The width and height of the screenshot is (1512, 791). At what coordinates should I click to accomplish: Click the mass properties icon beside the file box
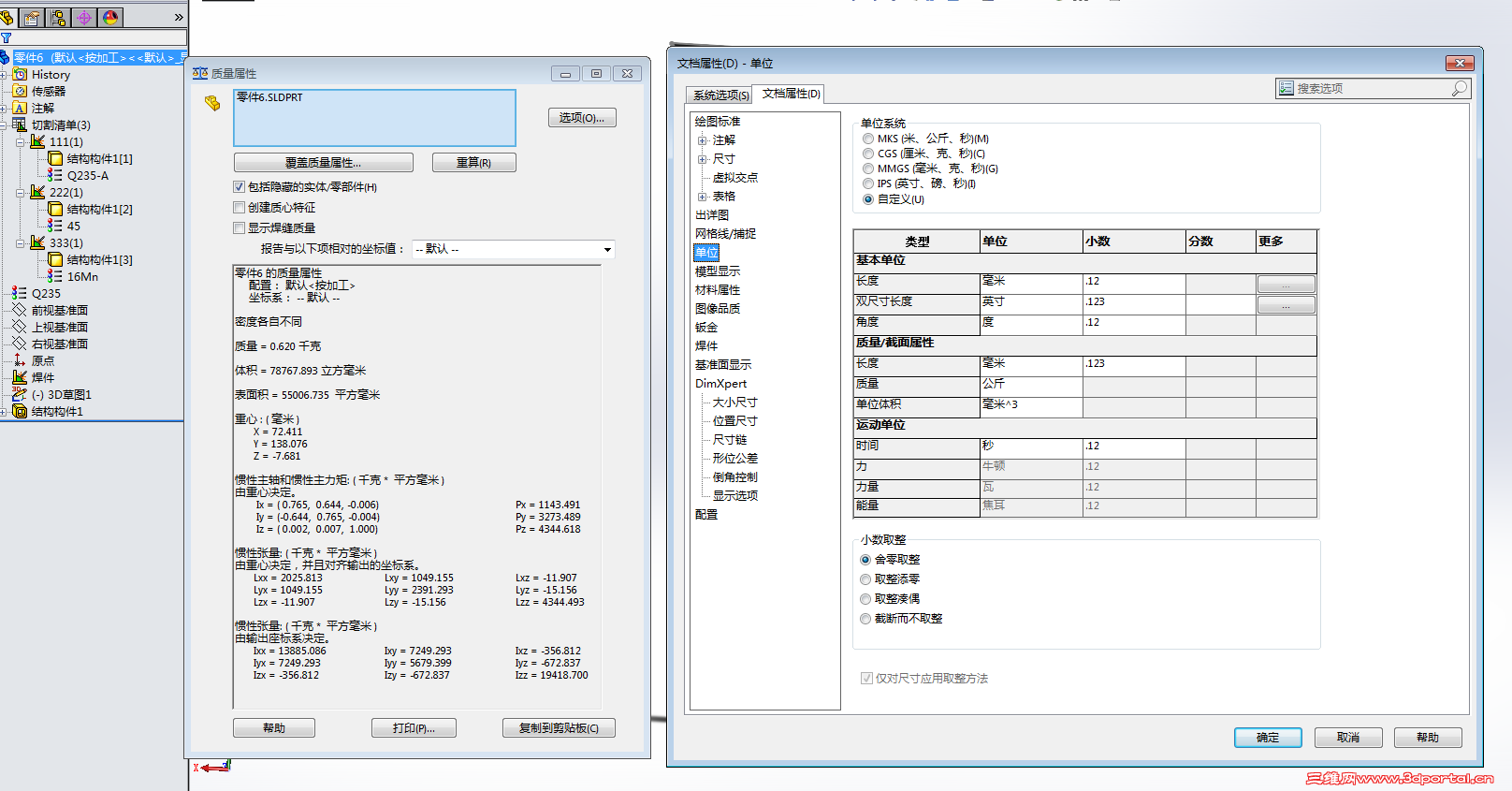point(212,103)
